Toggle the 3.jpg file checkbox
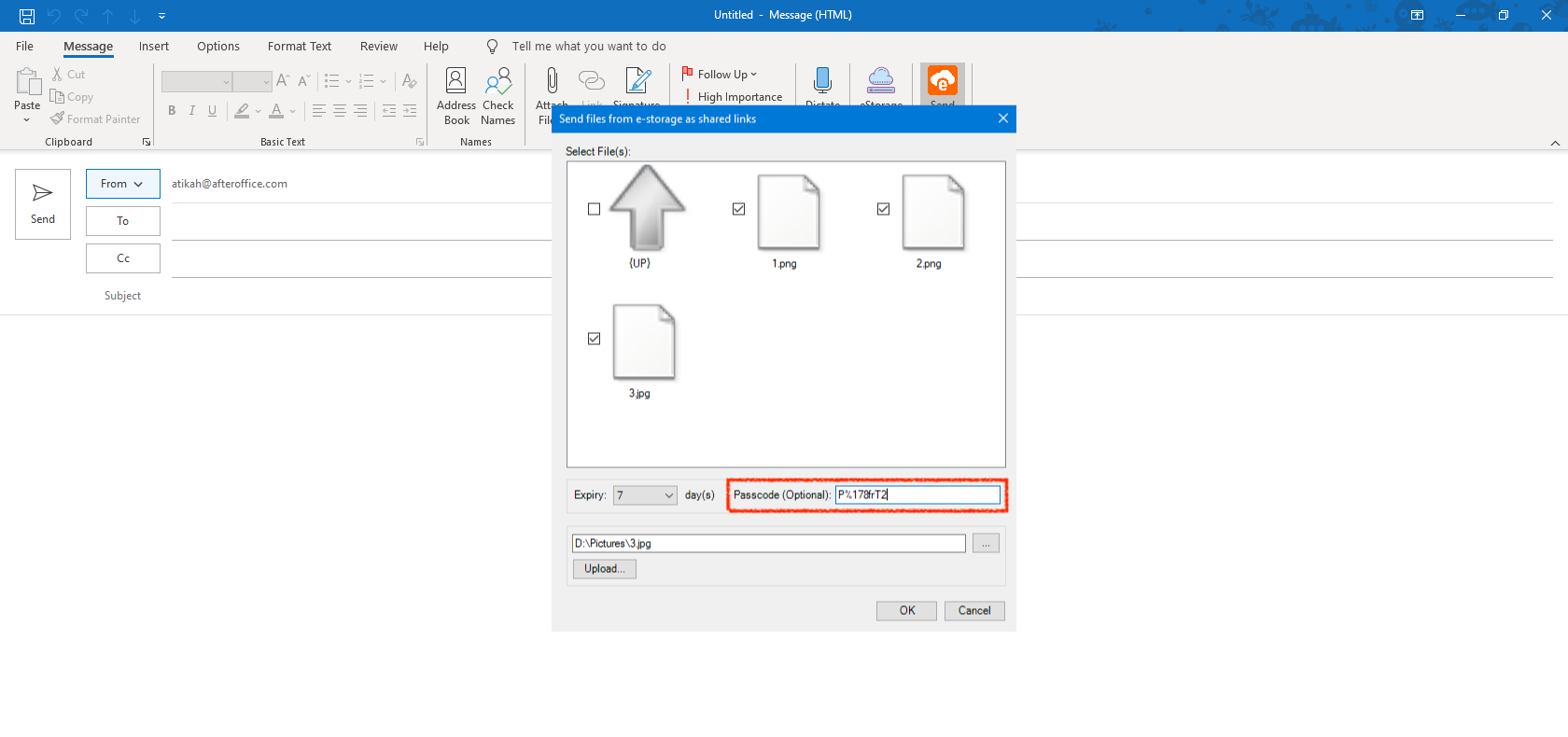The image size is (1568, 737). (x=594, y=339)
